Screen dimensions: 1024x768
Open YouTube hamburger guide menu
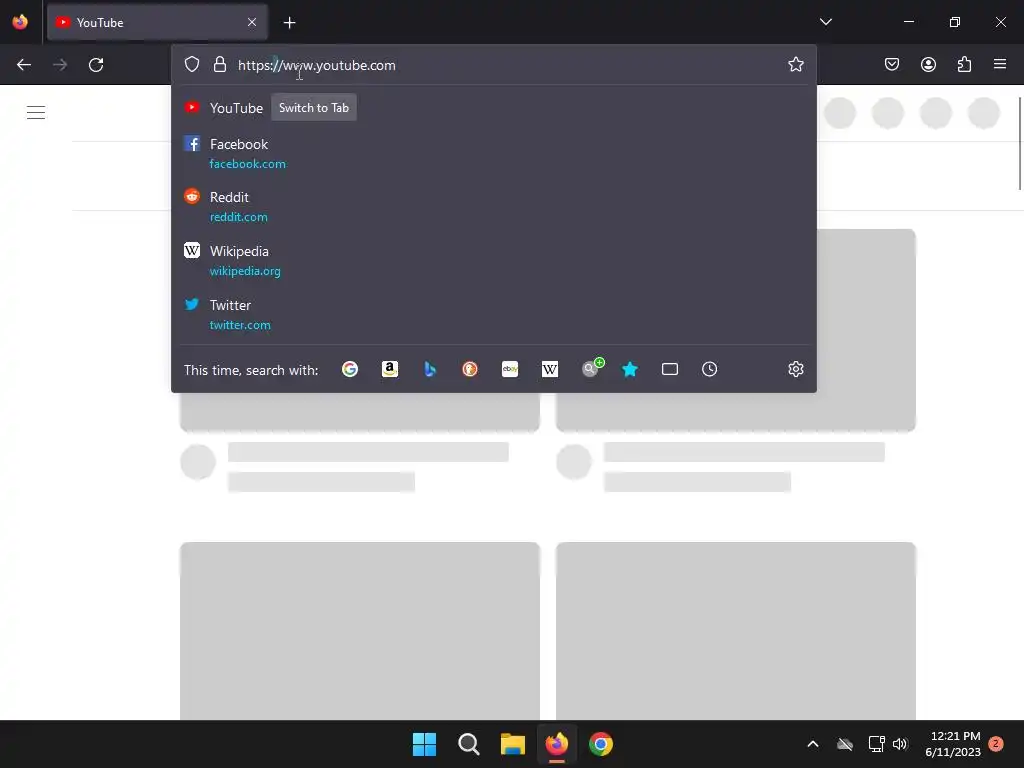pyautogui.click(x=36, y=112)
